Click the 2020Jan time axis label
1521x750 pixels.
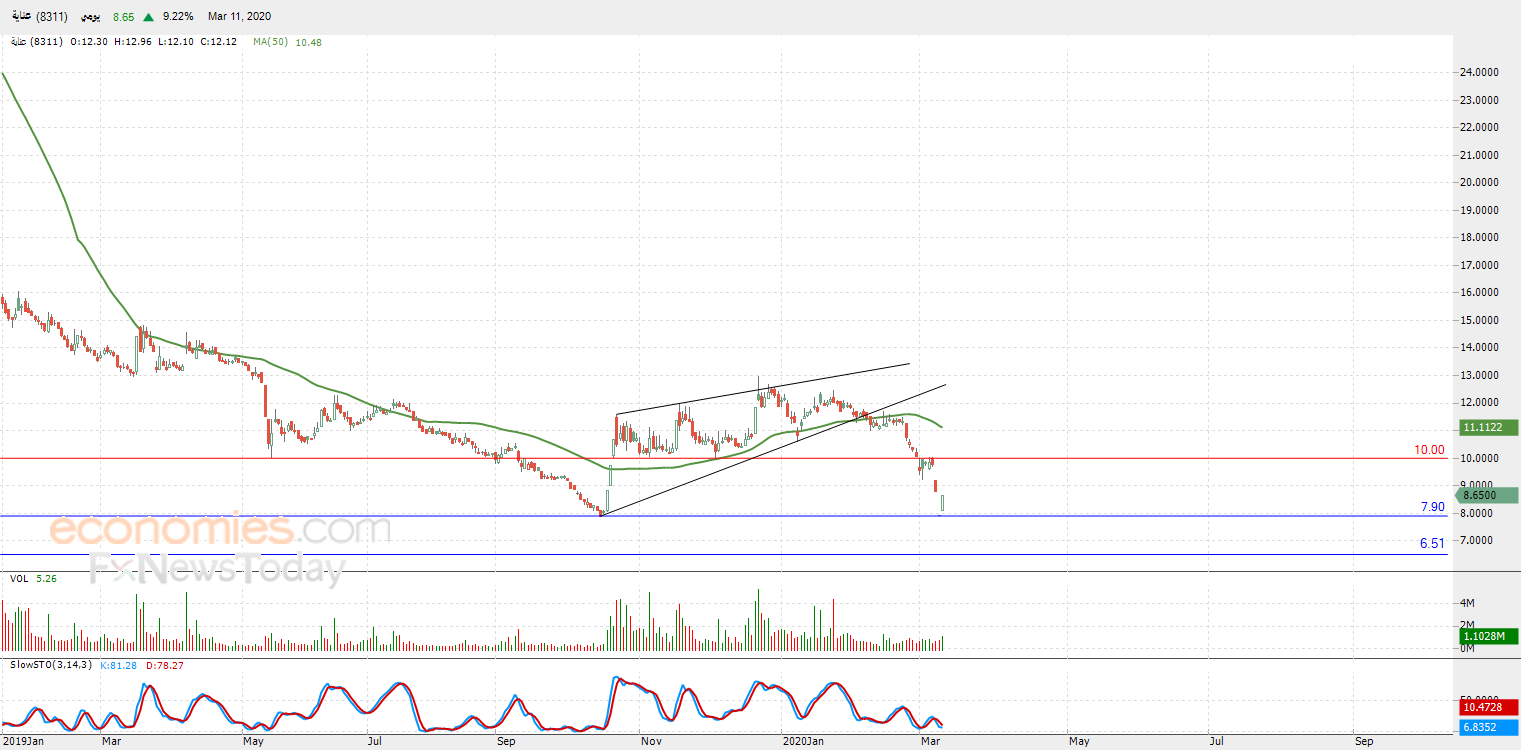tap(803, 741)
